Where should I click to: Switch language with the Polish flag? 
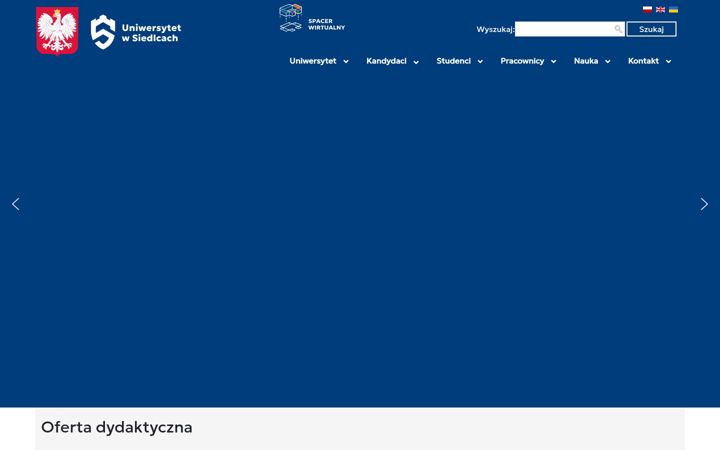tap(647, 10)
